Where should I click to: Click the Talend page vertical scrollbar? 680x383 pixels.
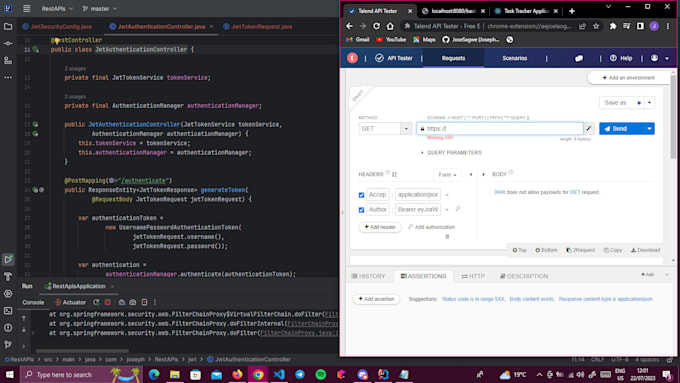(673, 116)
